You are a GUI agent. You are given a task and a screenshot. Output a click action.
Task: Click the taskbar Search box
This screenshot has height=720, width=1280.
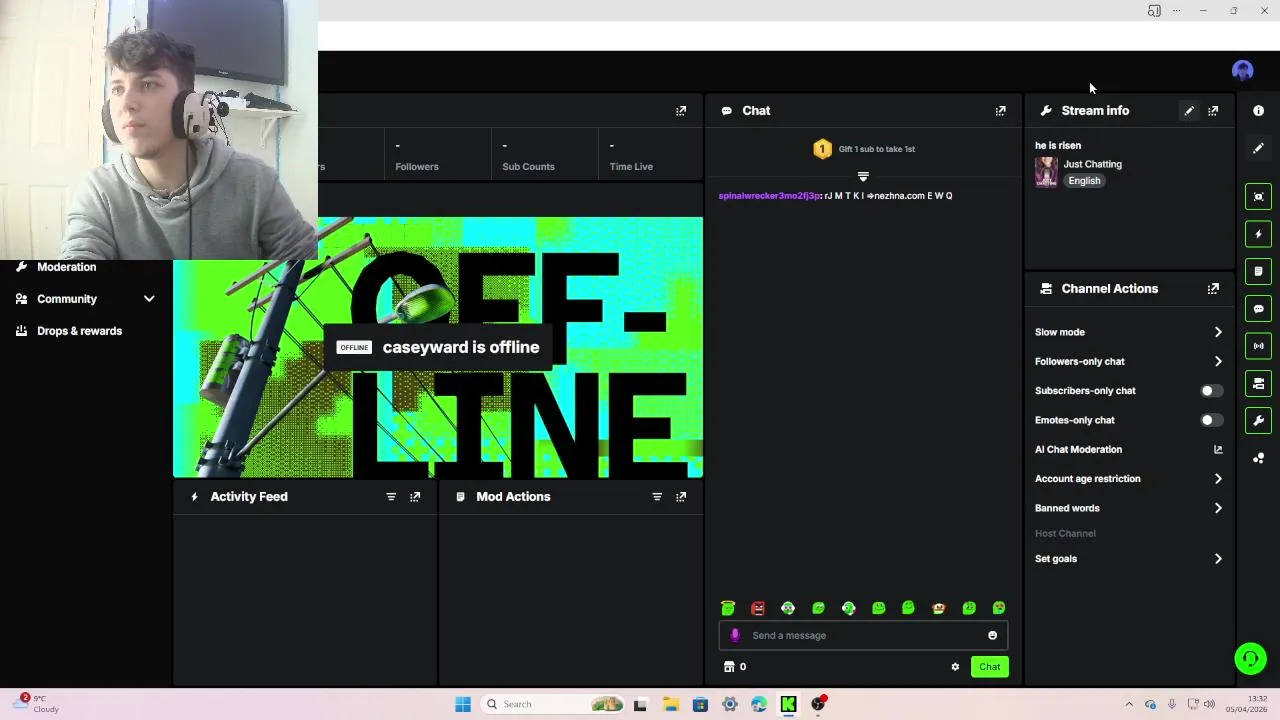pyautogui.click(x=553, y=704)
